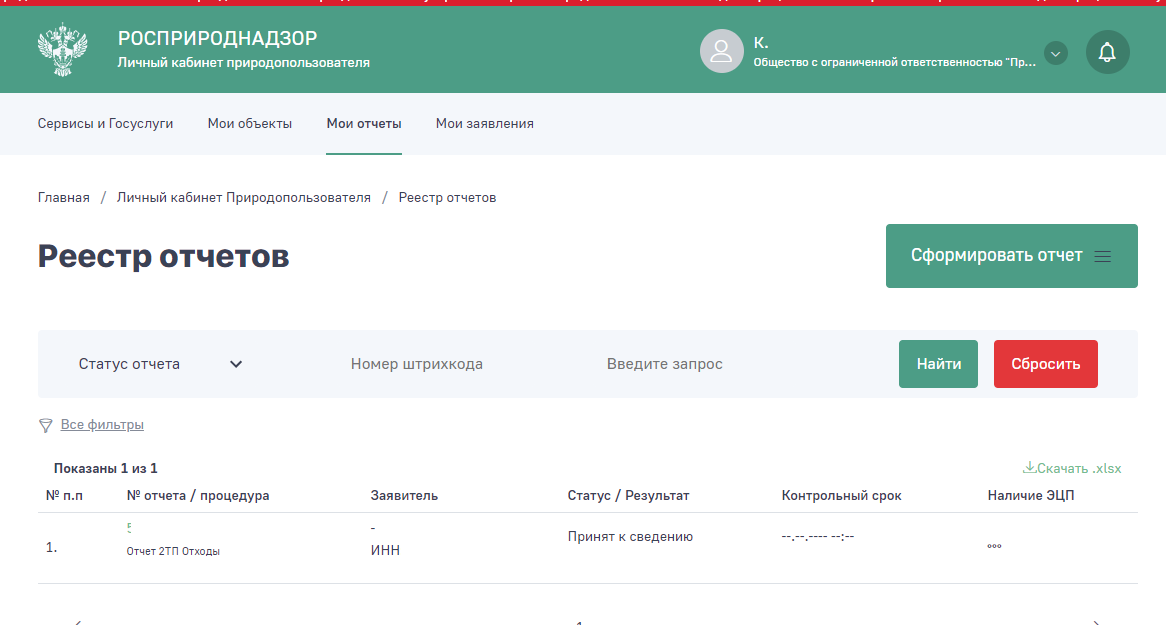Select the Мои отчеты tab
1166x625 pixels.
point(364,124)
